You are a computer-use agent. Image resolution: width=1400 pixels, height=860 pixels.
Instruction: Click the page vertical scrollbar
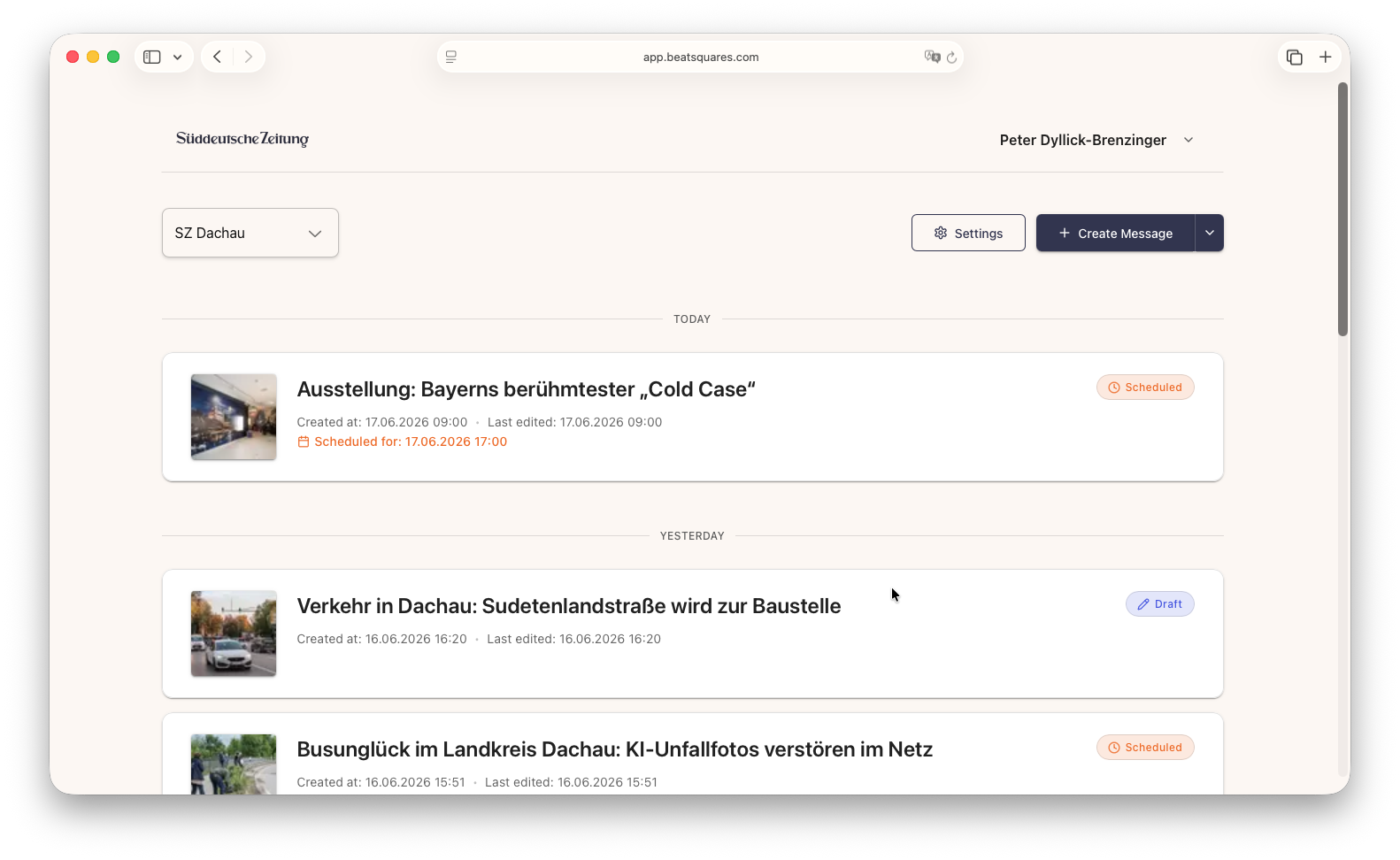pyautogui.click(x=1342, y=210)
